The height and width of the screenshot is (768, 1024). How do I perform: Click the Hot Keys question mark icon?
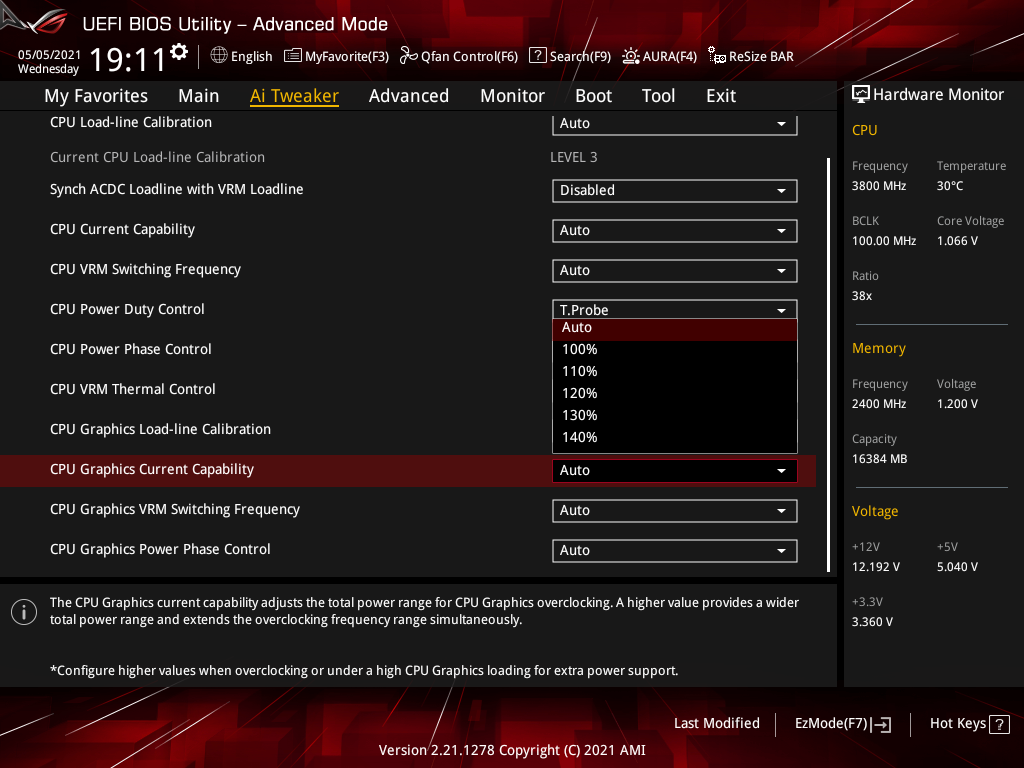coord(999,724)
